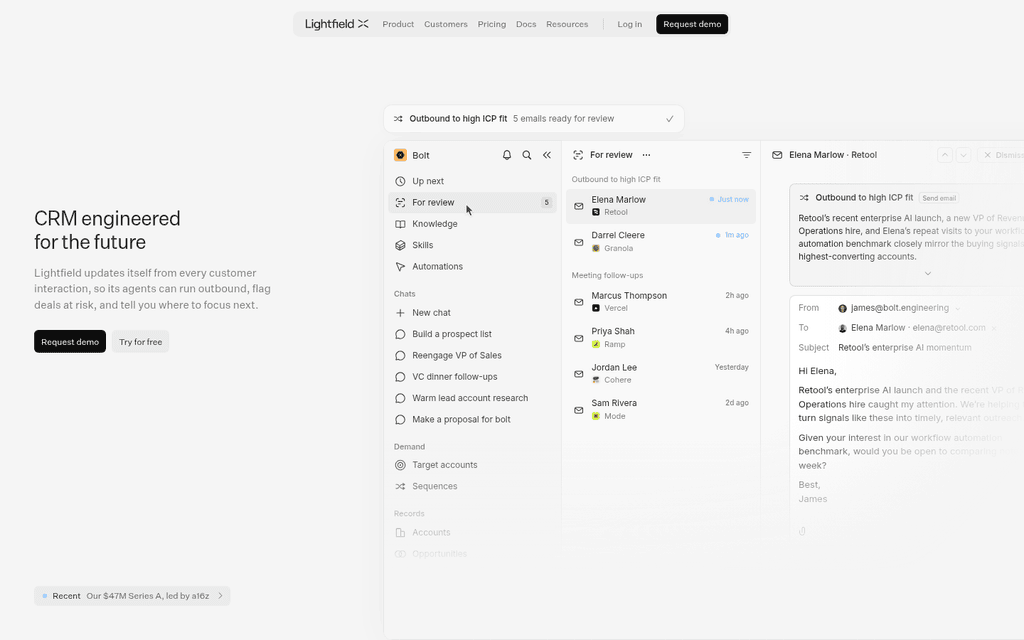The height and width of the screenshot is (640, 1024).
Task: Click Request demo in the top bar
Action: (692, 24)
